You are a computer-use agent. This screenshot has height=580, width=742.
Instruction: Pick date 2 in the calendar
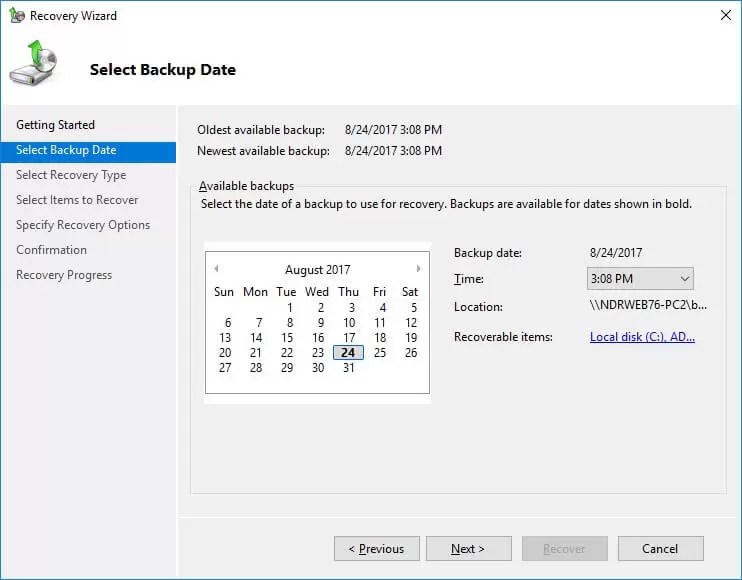321,308
